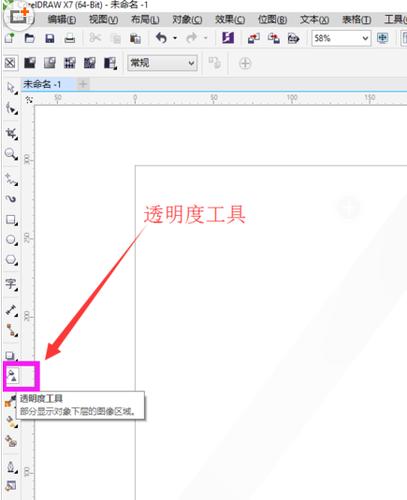Click the Redo arrow icon
This screenshot has width=407, height=500.
[x=192, y=38]
